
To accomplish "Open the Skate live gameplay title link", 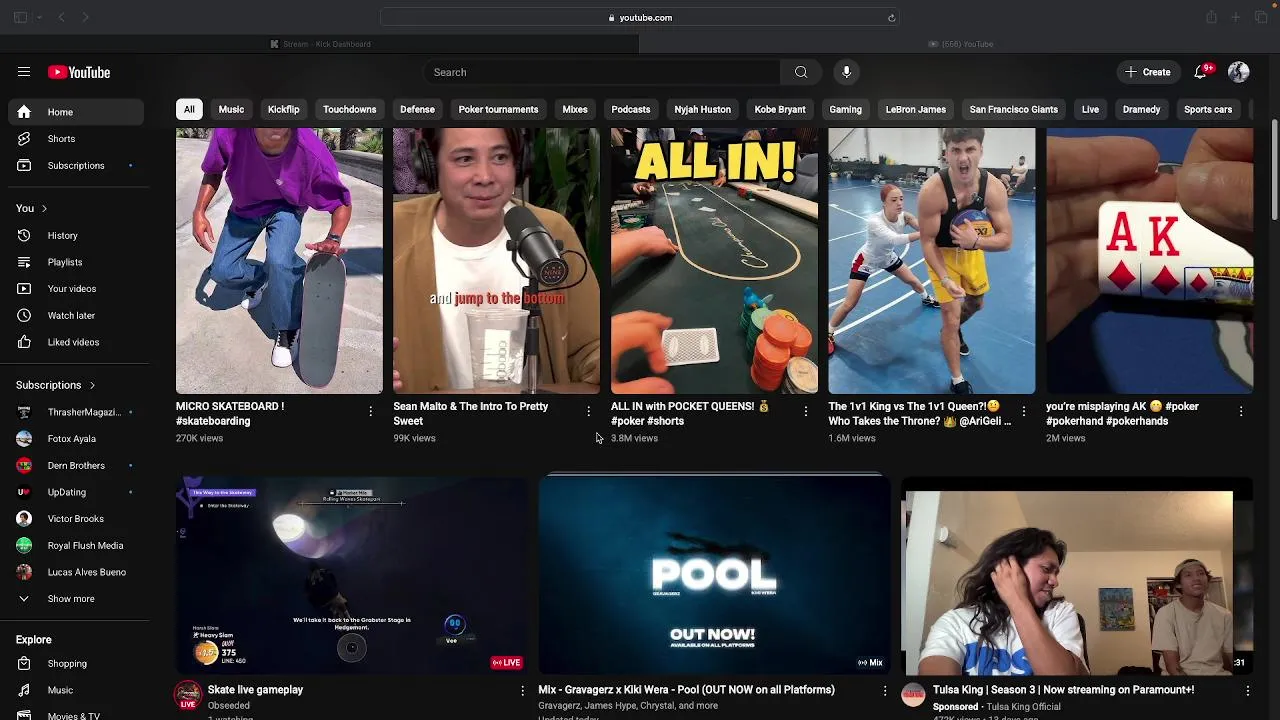I will pos(255,690).
